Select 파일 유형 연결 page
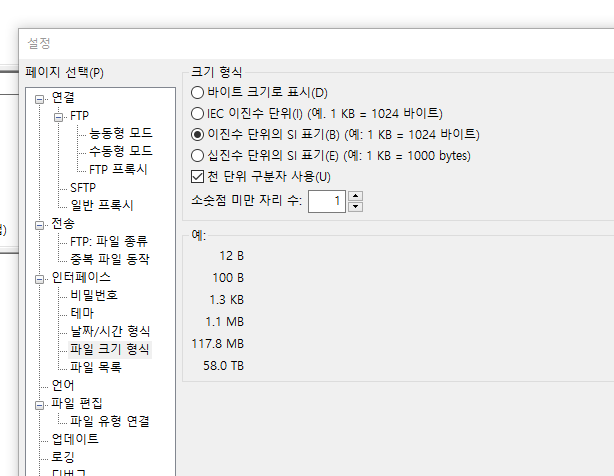The image size is (614, 476). pos(110,422)
